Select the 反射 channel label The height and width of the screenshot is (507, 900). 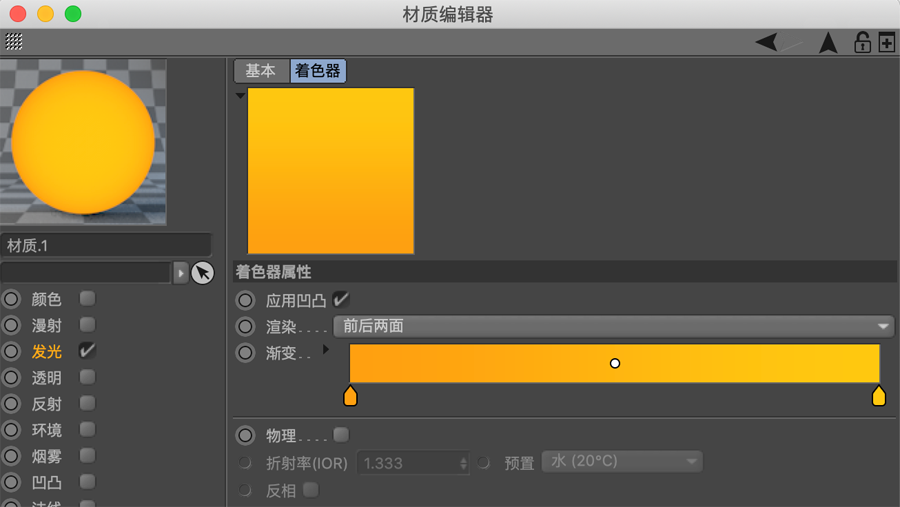(x=46, y=404)
